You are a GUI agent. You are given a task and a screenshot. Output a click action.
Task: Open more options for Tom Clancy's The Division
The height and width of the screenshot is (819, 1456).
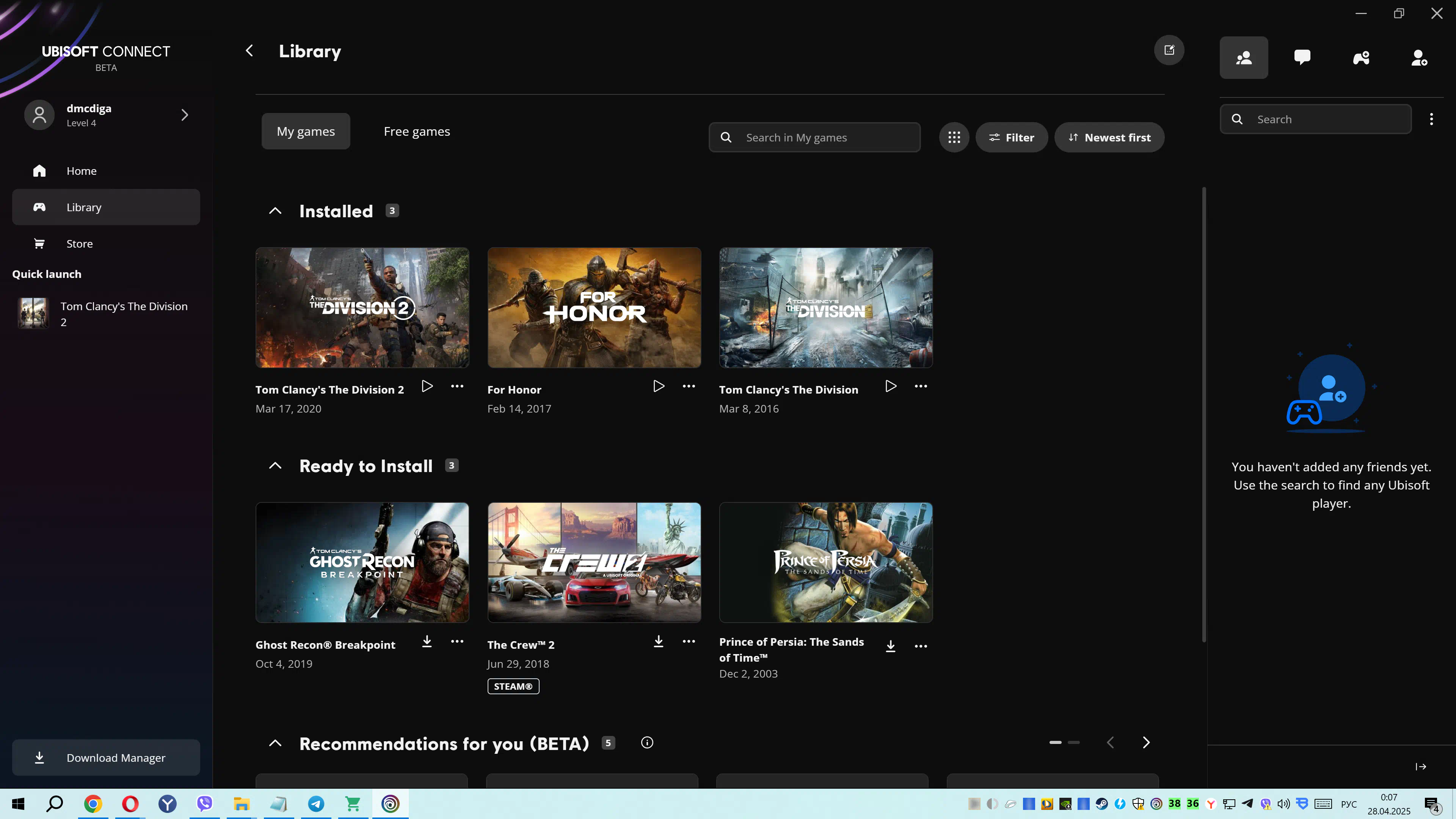pos(921,386)
